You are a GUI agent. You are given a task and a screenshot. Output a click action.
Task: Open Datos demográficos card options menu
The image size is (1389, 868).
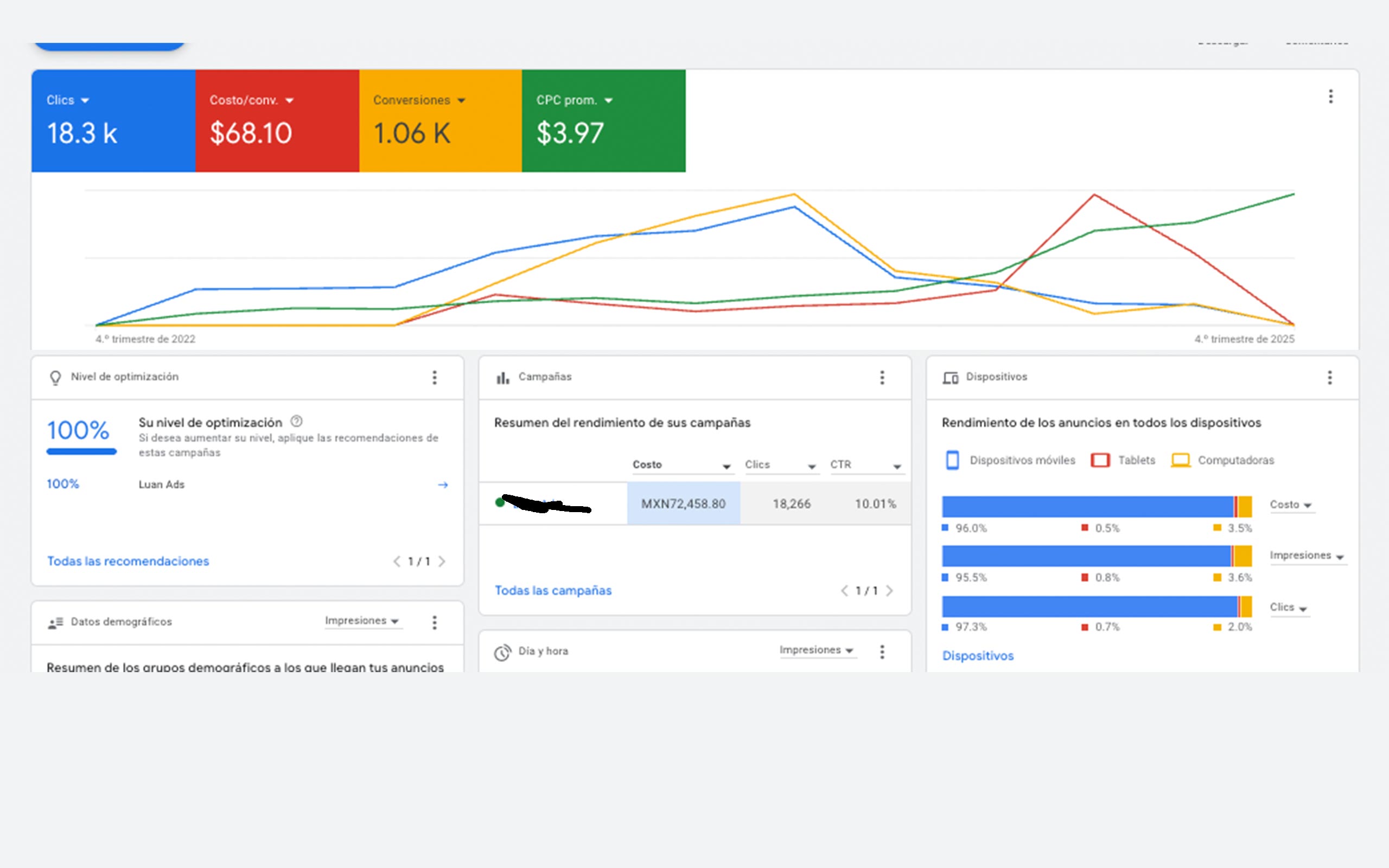point(435,622)
